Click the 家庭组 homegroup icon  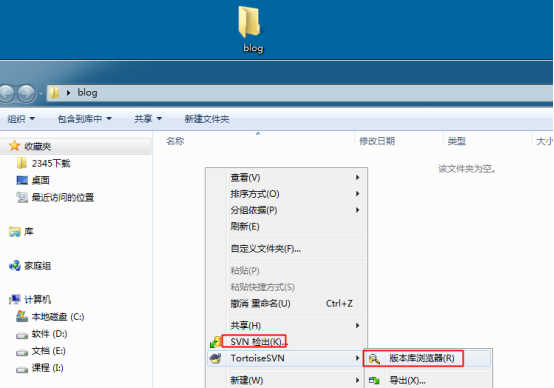pyautogui.click(x=14, y=265)
